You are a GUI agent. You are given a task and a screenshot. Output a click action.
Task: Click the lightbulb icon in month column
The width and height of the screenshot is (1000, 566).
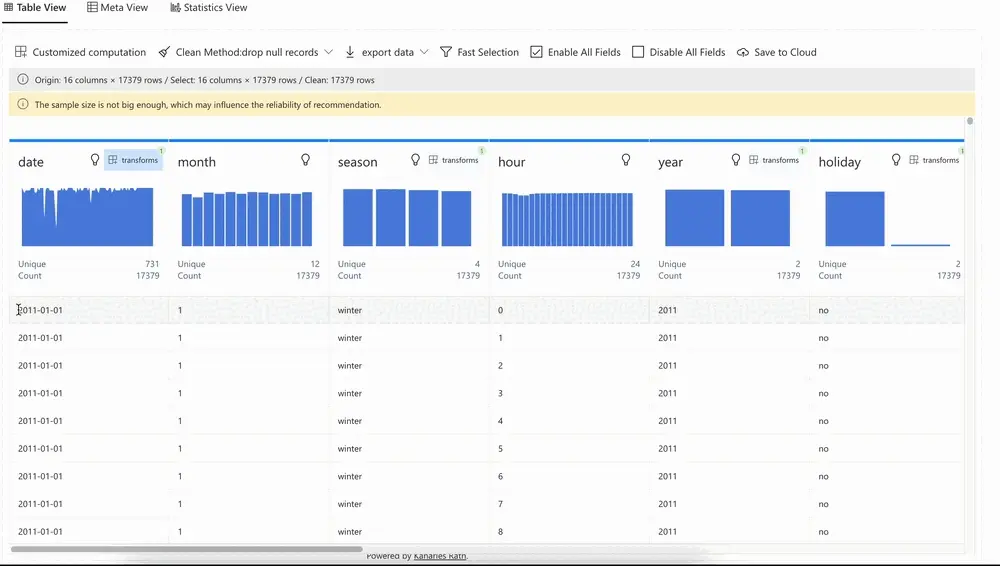[x=306, y=160]
